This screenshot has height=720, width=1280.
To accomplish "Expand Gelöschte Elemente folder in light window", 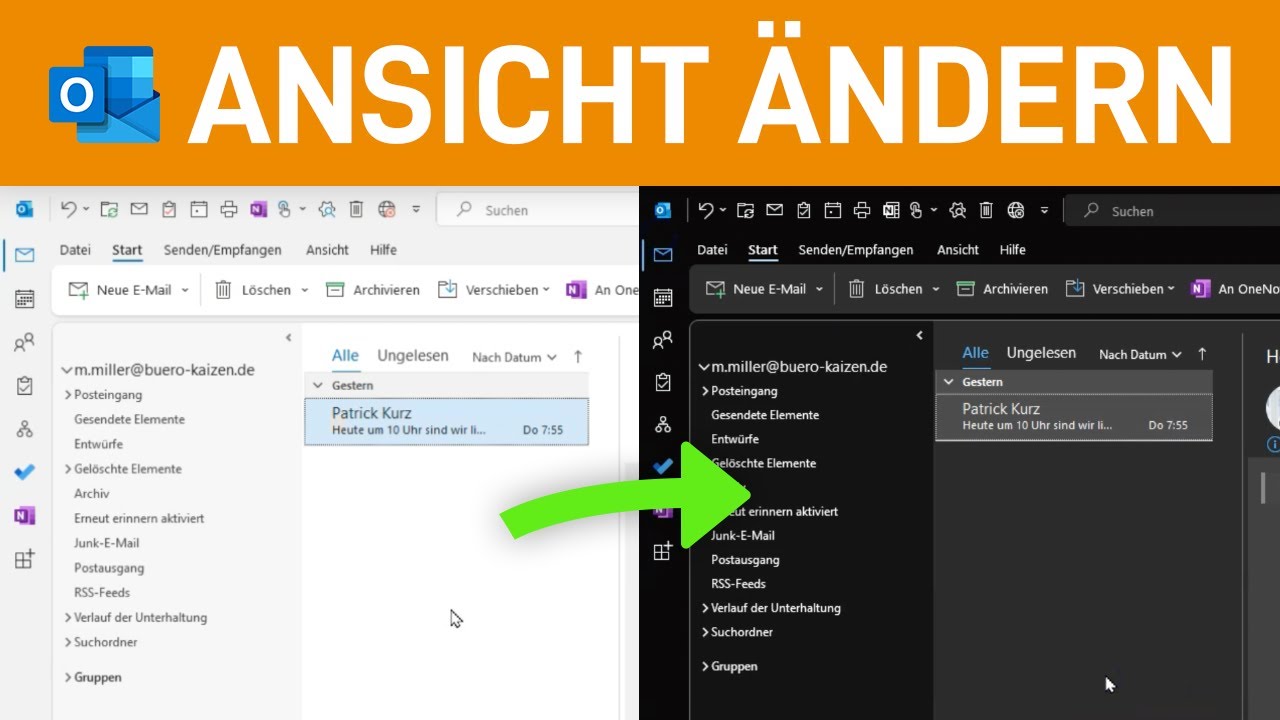I will [x=68, y=469].
